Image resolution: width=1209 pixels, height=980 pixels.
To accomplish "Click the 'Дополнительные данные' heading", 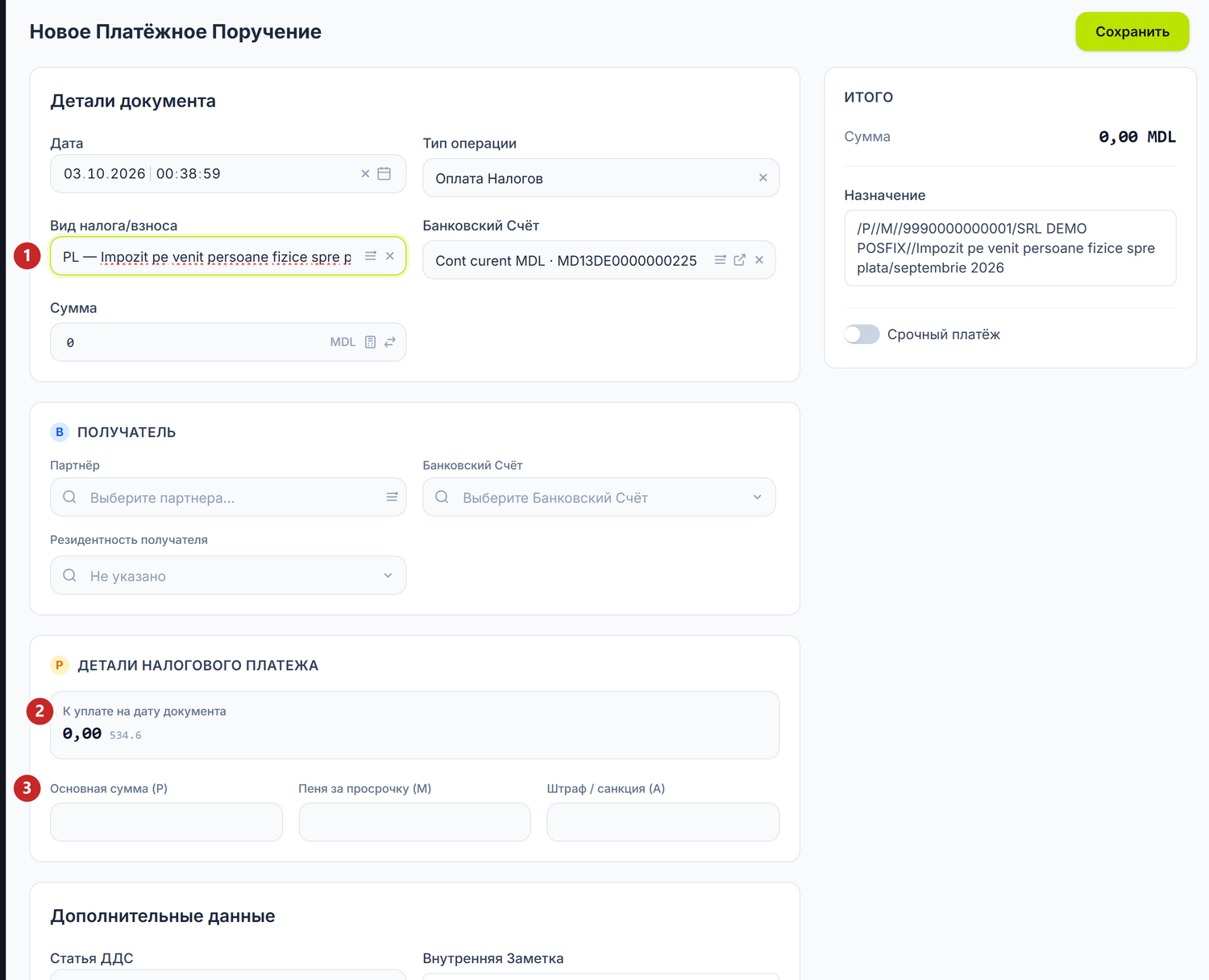I will click(163, 916).
